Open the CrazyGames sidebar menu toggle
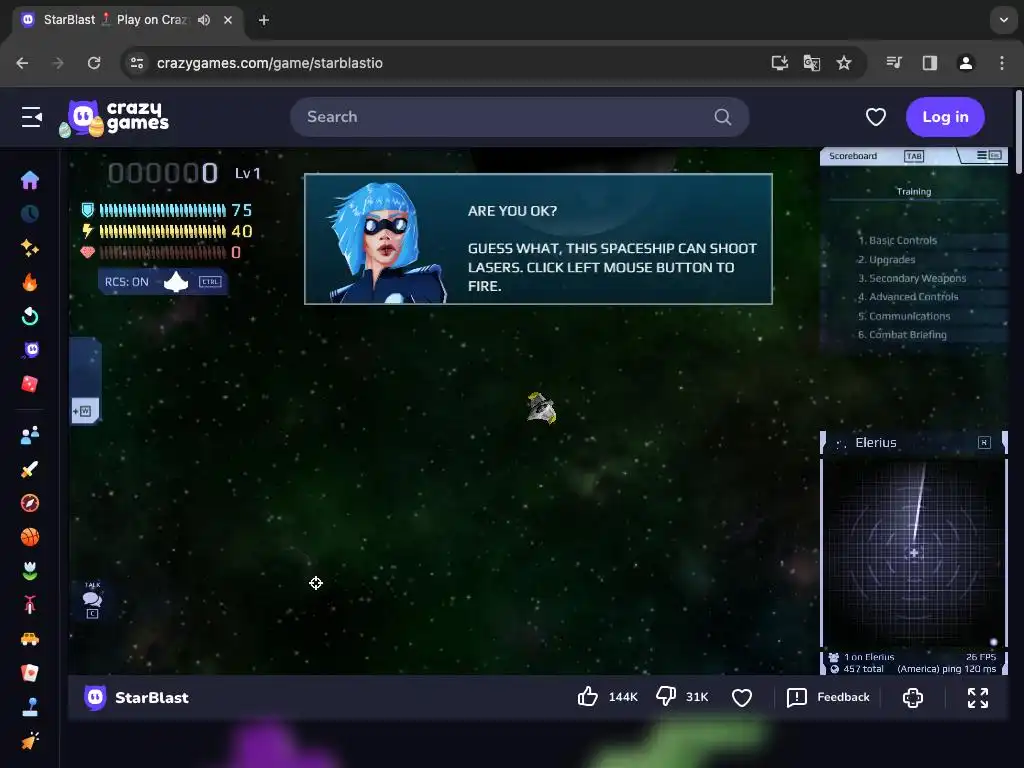 tap(31, 117)
